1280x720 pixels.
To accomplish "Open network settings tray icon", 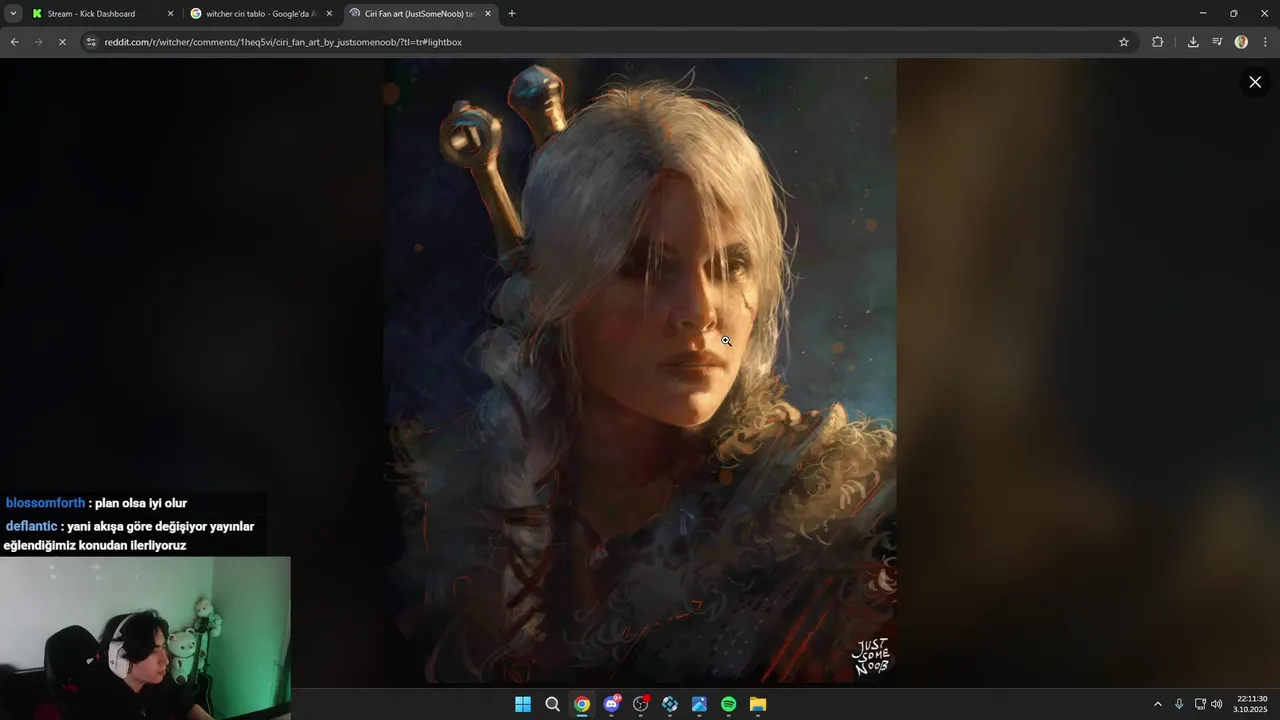I will point(1200,704).
